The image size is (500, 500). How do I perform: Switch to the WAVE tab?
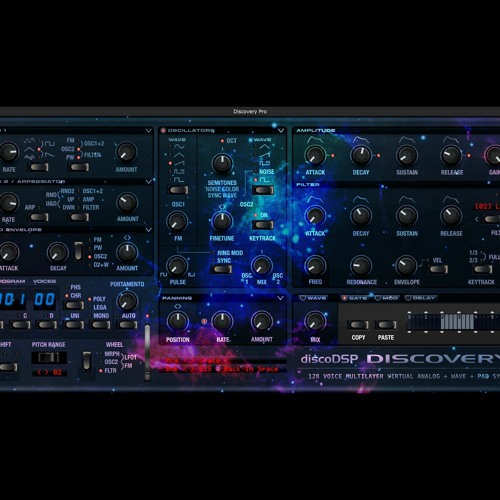[313, 298]
